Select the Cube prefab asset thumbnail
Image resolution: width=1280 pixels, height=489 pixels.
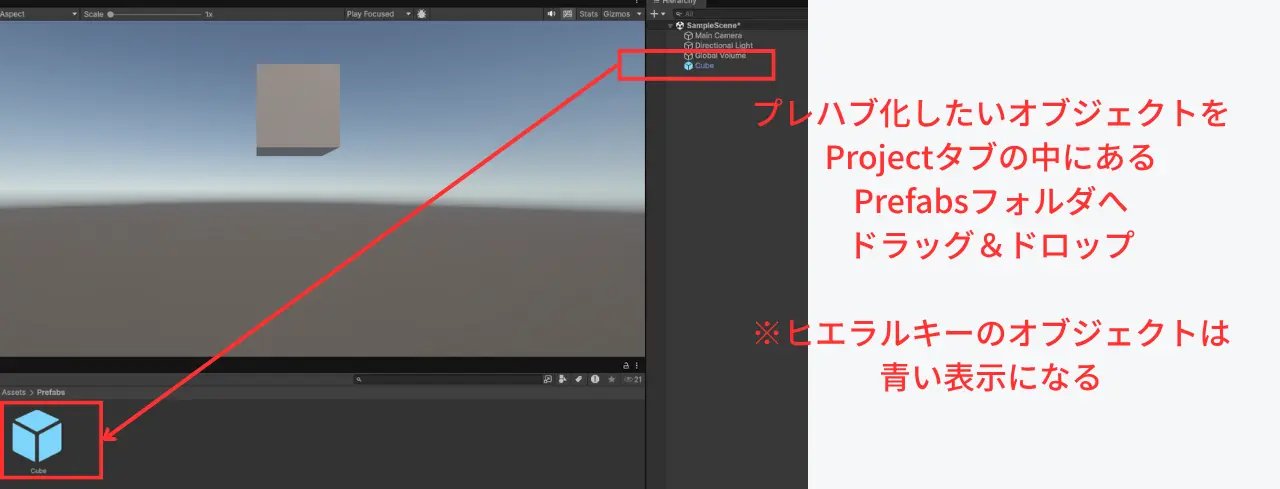coord(37,436)
